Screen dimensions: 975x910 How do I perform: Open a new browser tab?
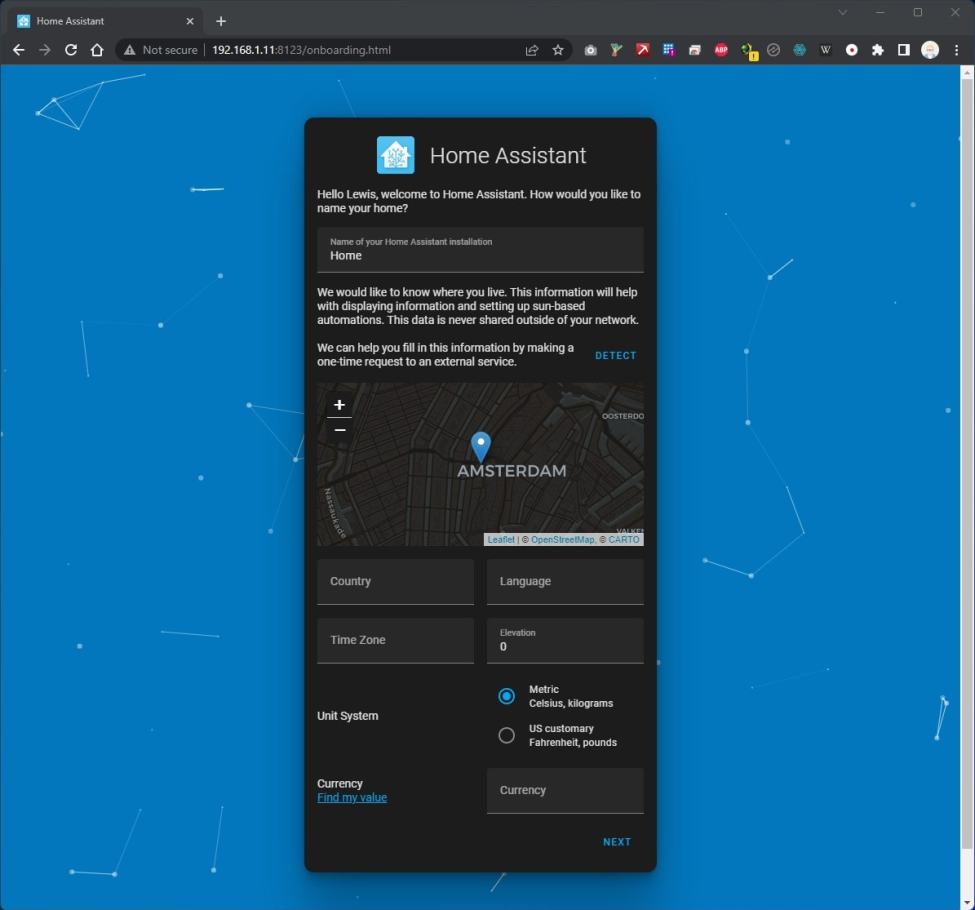221,21
